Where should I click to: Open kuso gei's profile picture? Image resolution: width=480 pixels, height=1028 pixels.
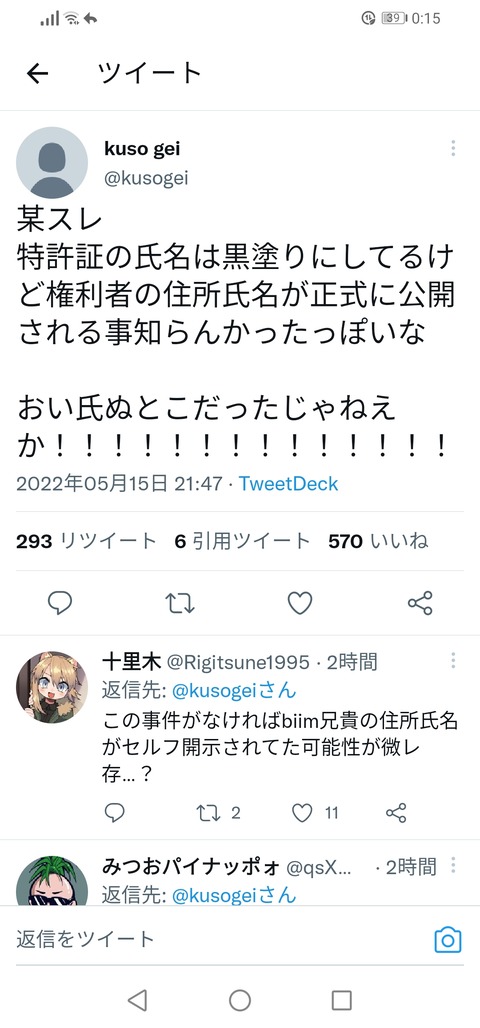click(x=52, y=163)
